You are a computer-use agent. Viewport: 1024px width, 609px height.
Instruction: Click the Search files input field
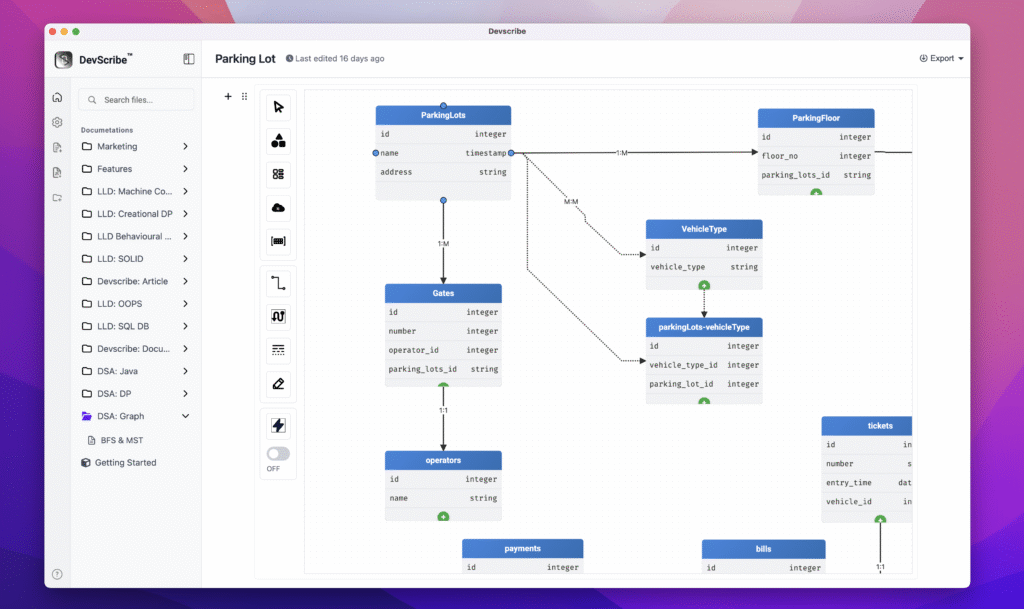coord(137,100)
